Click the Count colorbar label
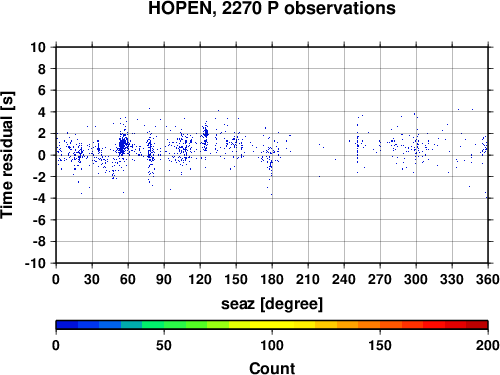This screenshot has width=500, height=375. click(272, 368)
